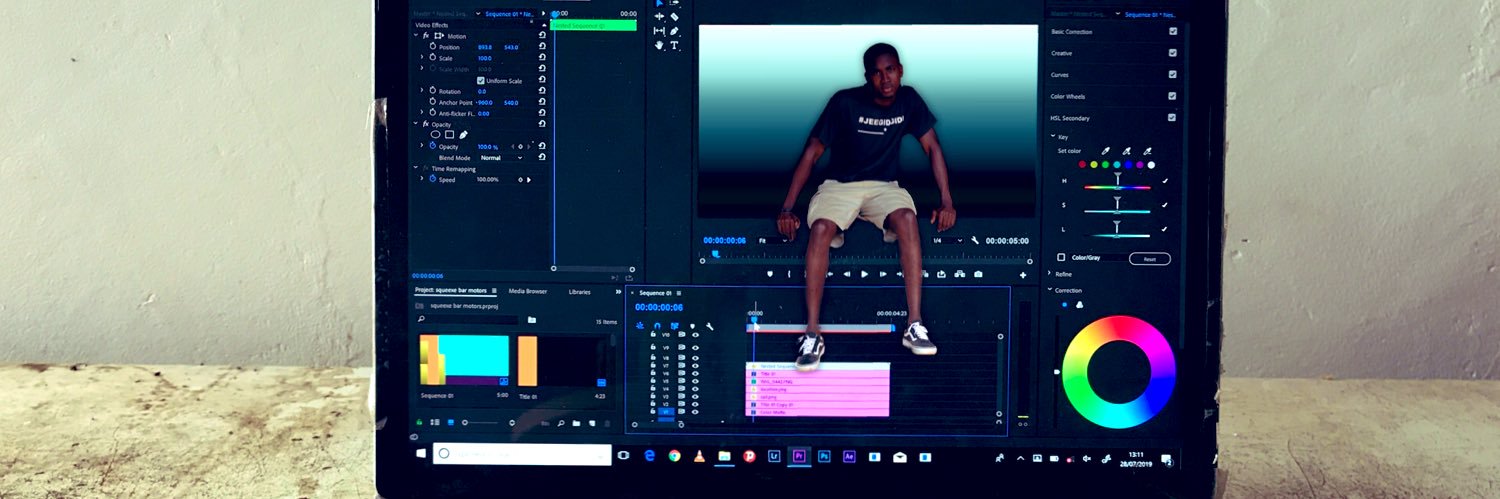Disable the Creative section checkbox
Image resolution: width=1500 pixels, height=499 pixels.
pyautogui.click(x=1173, y=53)
